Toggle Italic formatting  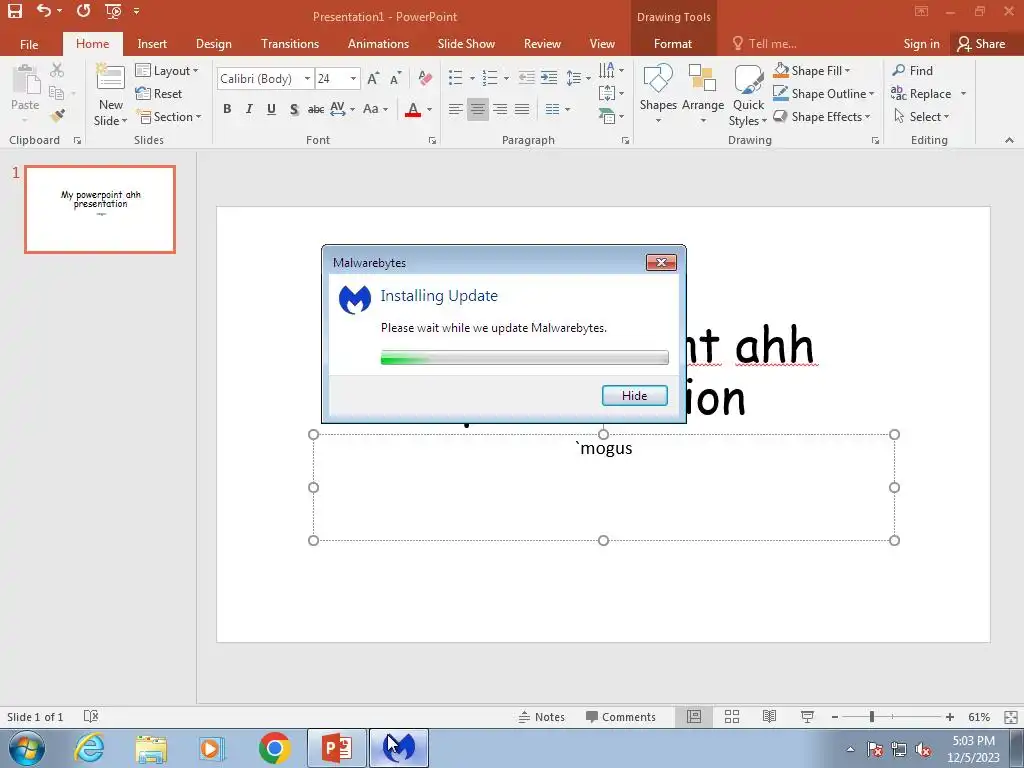(x=249, y=109)
